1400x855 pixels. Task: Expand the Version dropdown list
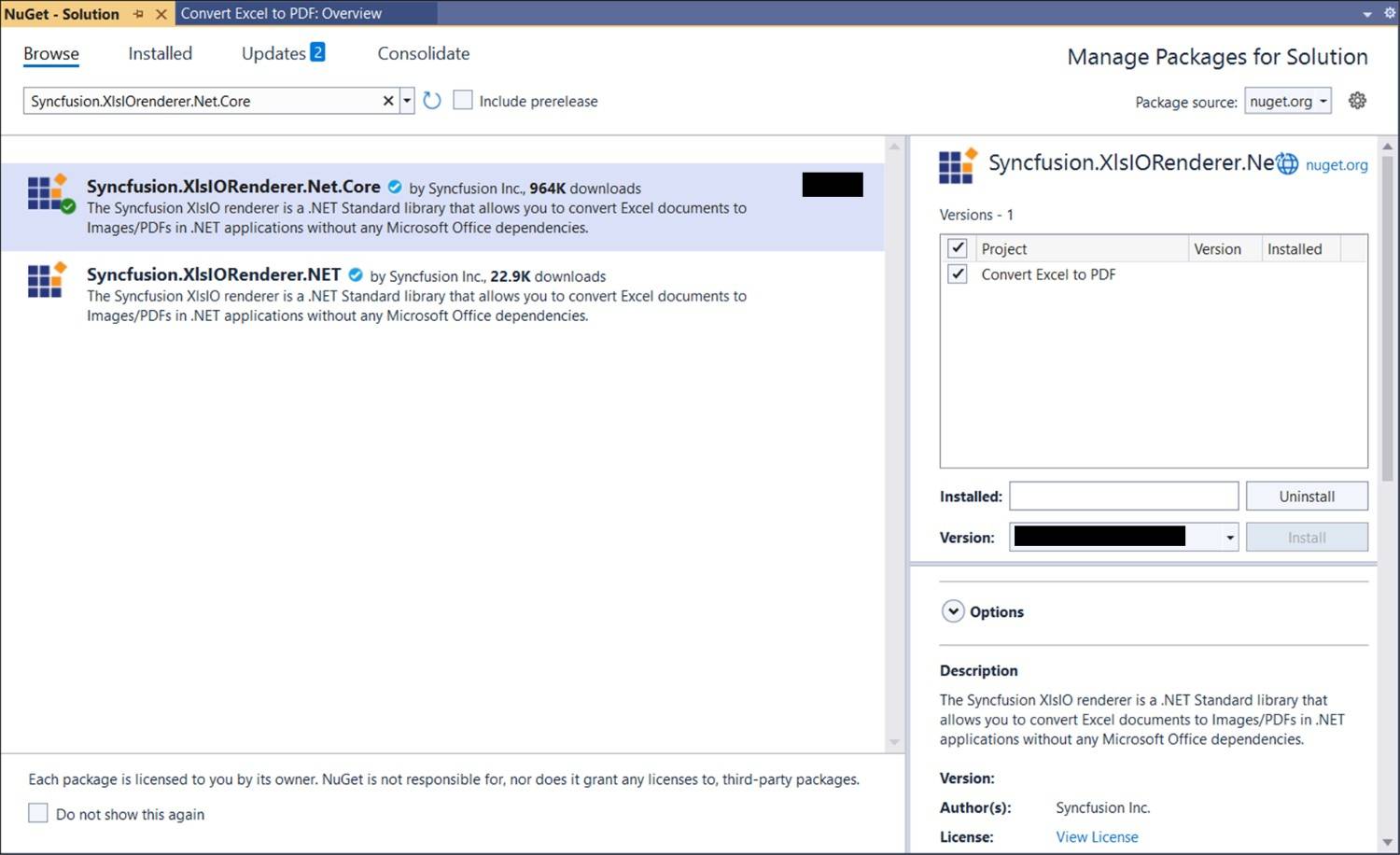point(1229,538)
